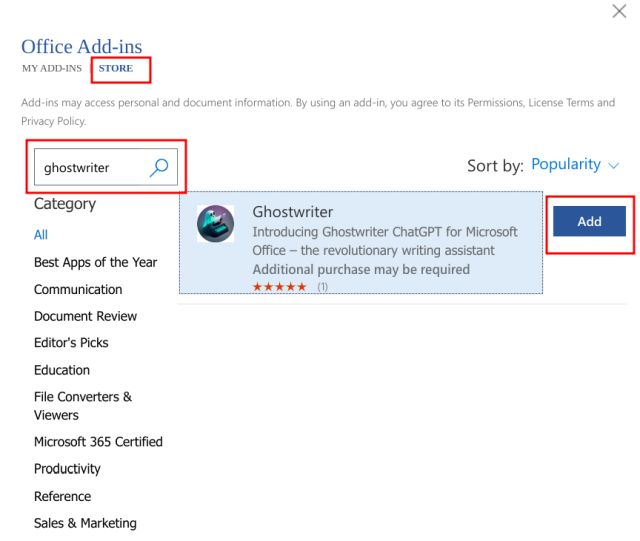The image size is (640, 541).
Task: Open the Sort by Popularity dropdown
Action: (x=575, y=165)
